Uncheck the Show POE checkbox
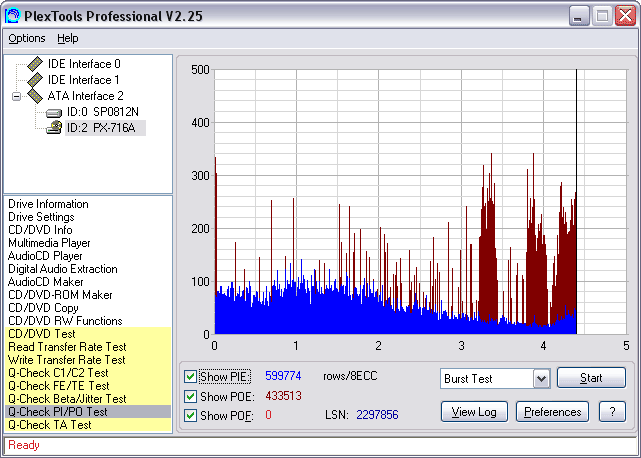This screenshot has height=458, width=641. click(190, 396)
